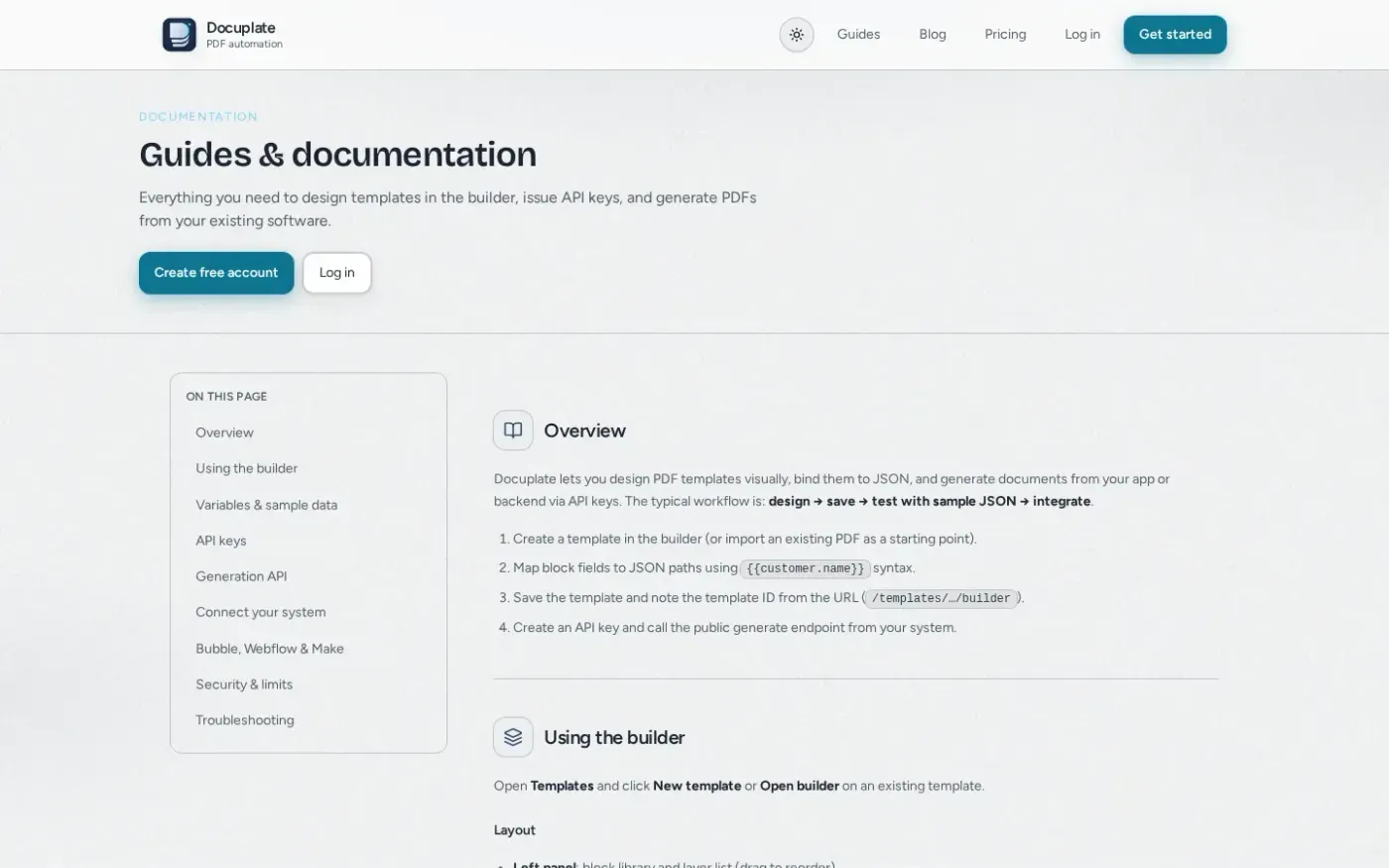Viewport: 1389px width, 868px height.
Task: Toggle the light/dark theme sun button
Action: (x=796, y=35)
